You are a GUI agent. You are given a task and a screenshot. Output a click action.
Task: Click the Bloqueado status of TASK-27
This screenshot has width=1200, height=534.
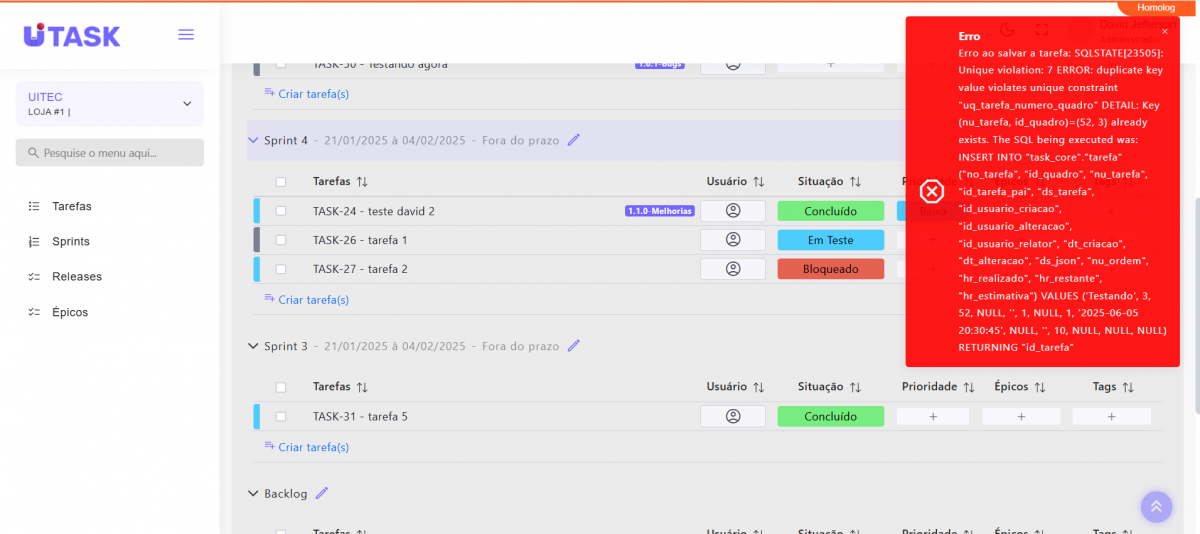(830, 269)
